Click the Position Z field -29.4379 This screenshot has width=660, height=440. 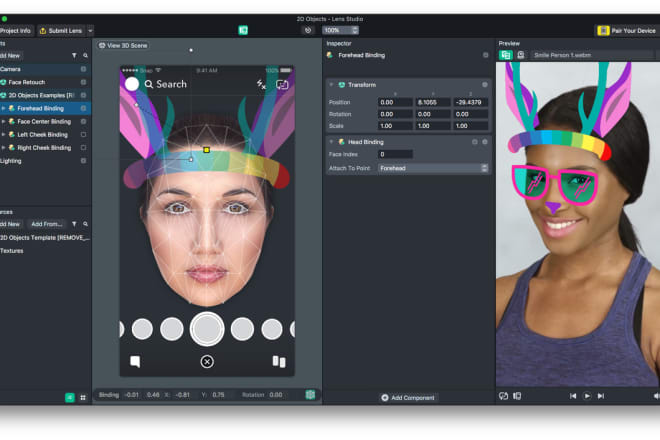pyautogui.click(x=471, y=102)
